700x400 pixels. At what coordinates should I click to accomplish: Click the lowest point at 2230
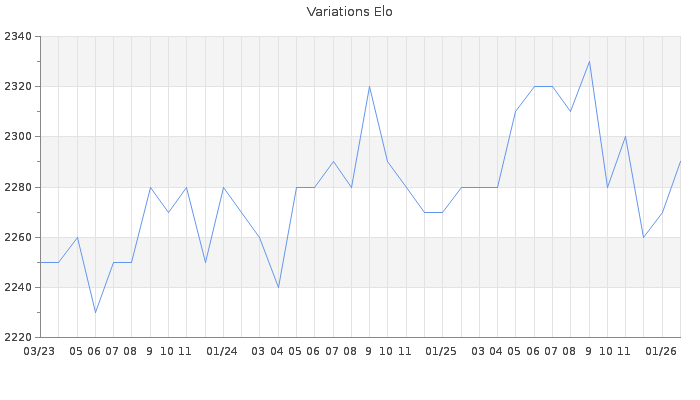coord(95,312)
